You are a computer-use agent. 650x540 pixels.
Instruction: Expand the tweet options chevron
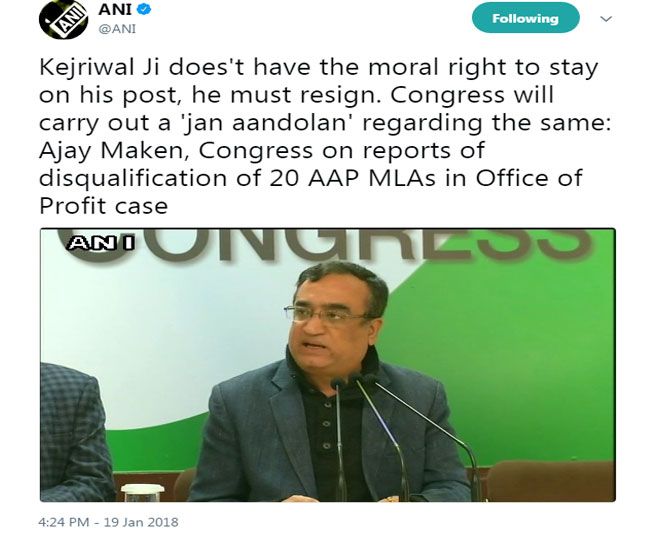tap(605, 19)
